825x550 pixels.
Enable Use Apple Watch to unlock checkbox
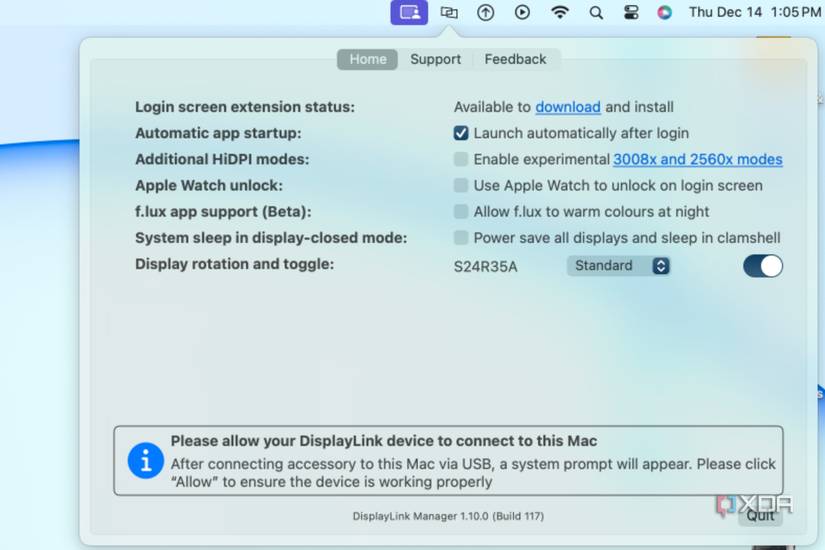point(461,185)
